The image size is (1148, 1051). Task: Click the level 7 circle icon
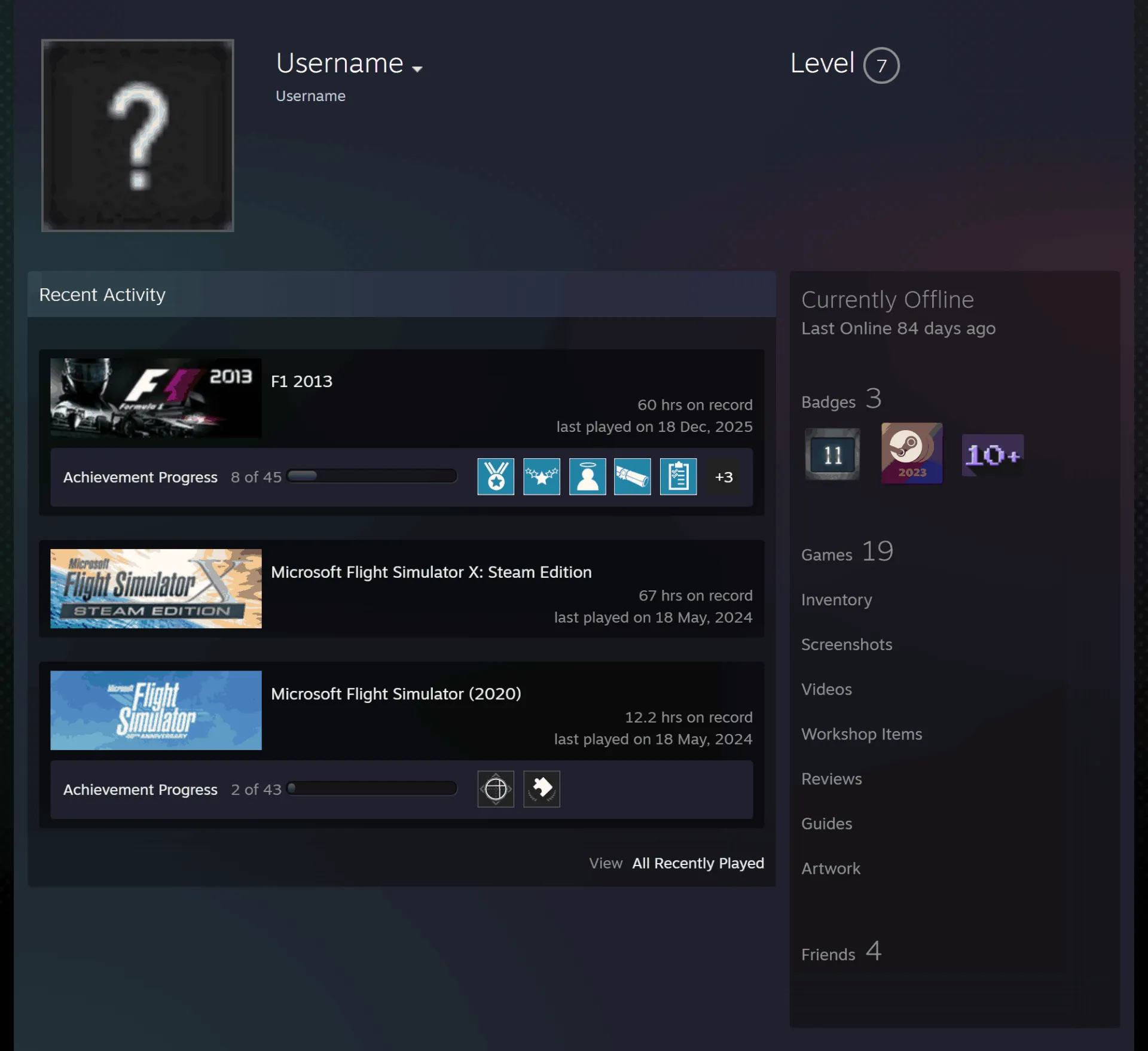(881, 65)
